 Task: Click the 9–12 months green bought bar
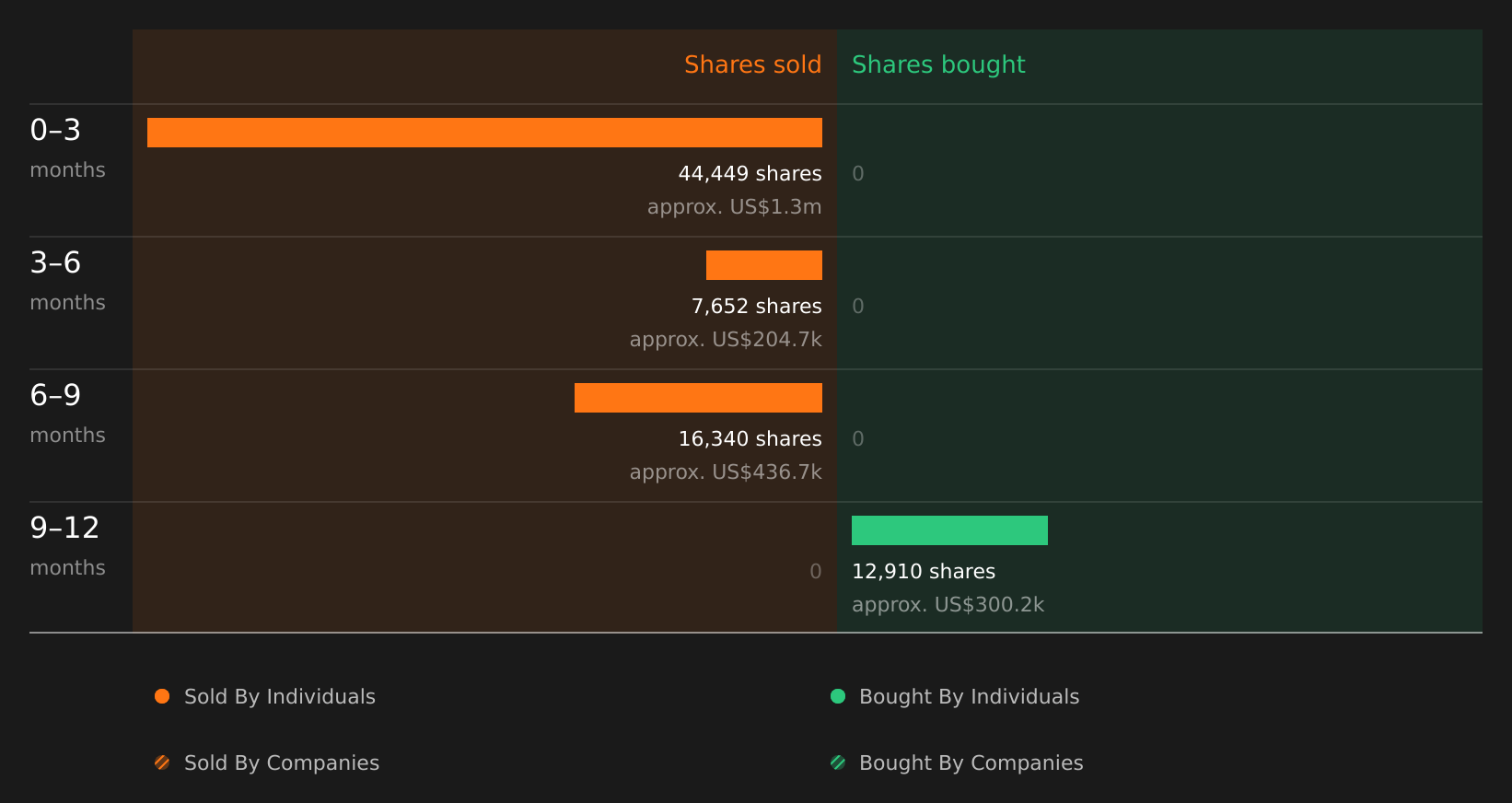pyautogui.click(x=949, y=530)
